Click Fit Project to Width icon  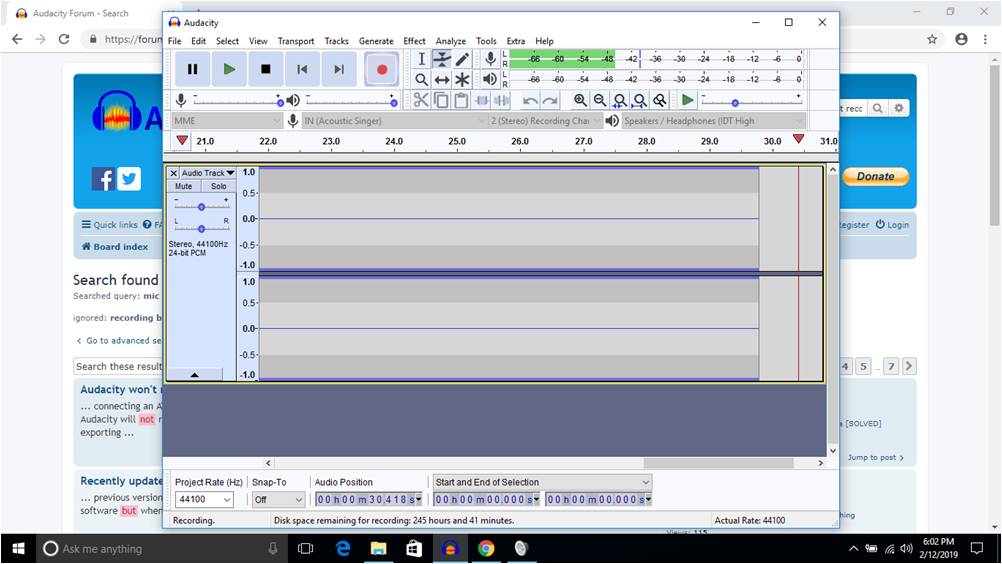[640, 100]
